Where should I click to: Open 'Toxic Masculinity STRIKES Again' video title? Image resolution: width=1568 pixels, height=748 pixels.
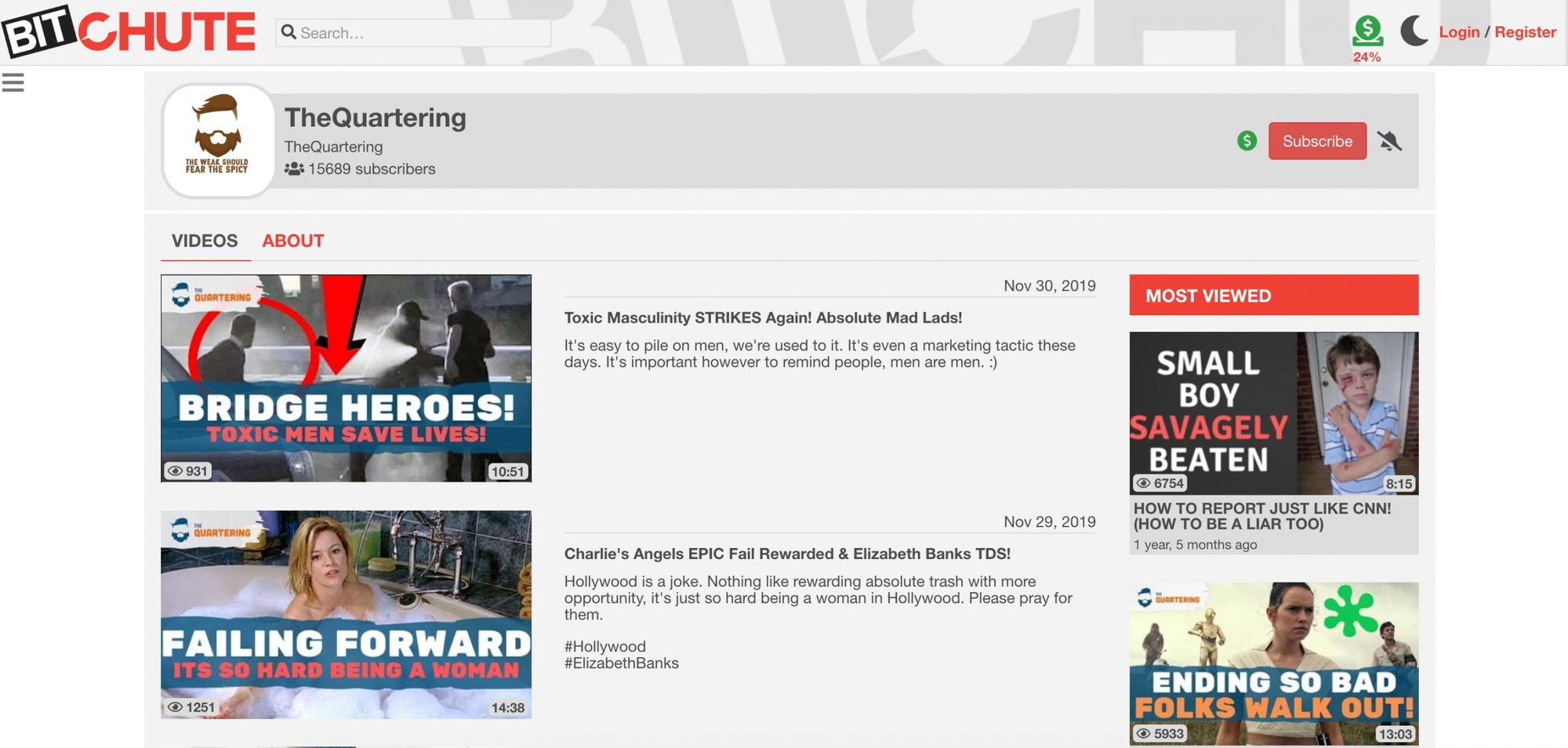coord(763,318)
